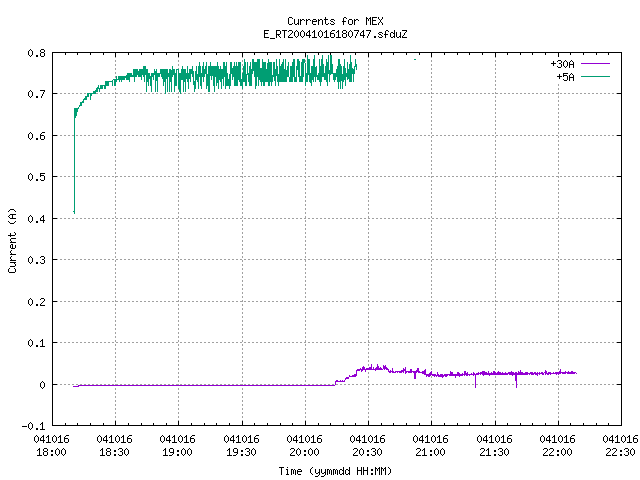This screenshot has height=480, width=640.
Task: Click the 0.8 y-axis tick label
Action: coord(37,53)
